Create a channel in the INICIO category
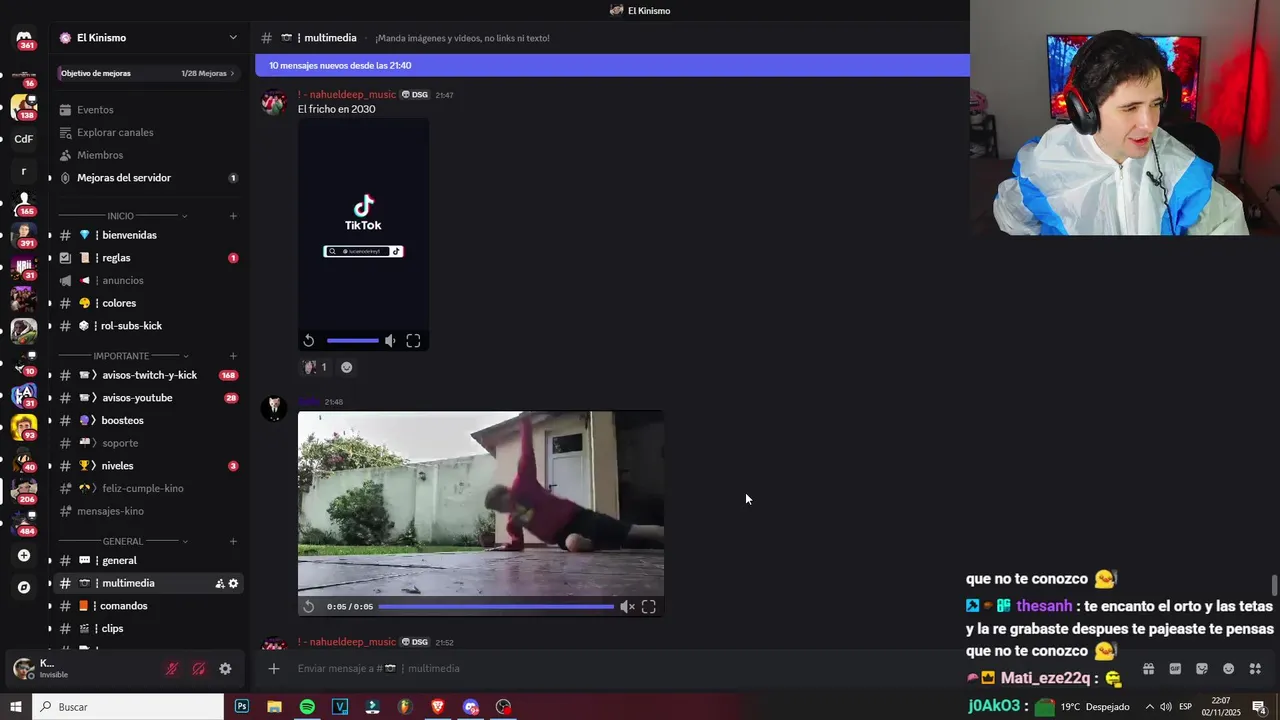This screenshot has width=1280, height=720. click(x=233, y=216)
